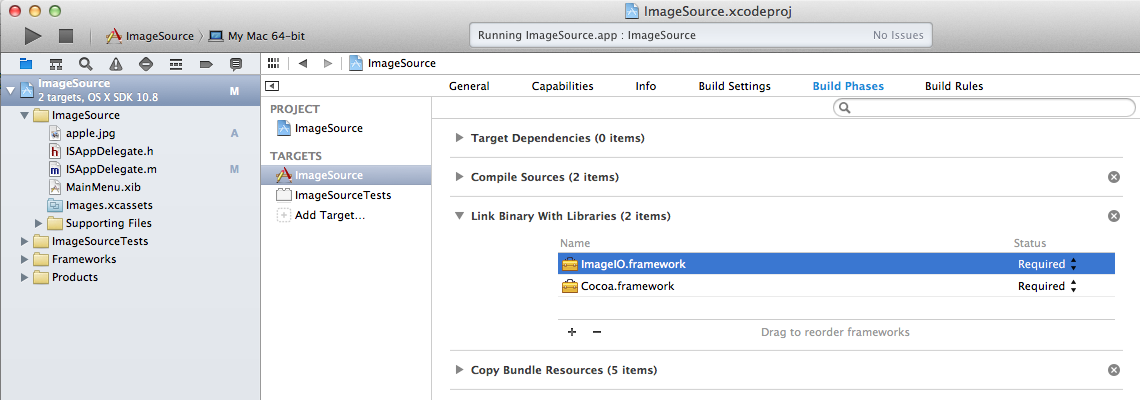Viewport: 1140px width, 400px height.
Task: Expand Copy Bundle Resources section
Action: pyautogui.click(x=459, y=369)
